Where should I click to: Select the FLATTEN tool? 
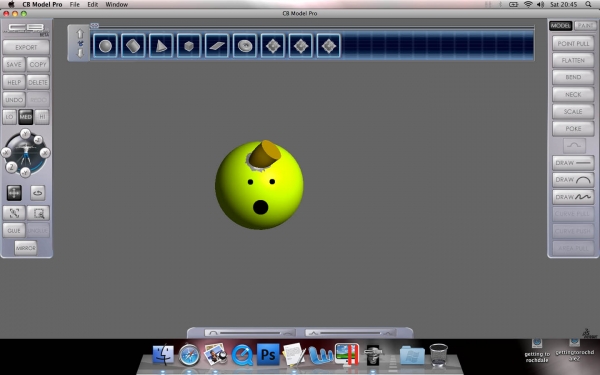coord(573,60)
